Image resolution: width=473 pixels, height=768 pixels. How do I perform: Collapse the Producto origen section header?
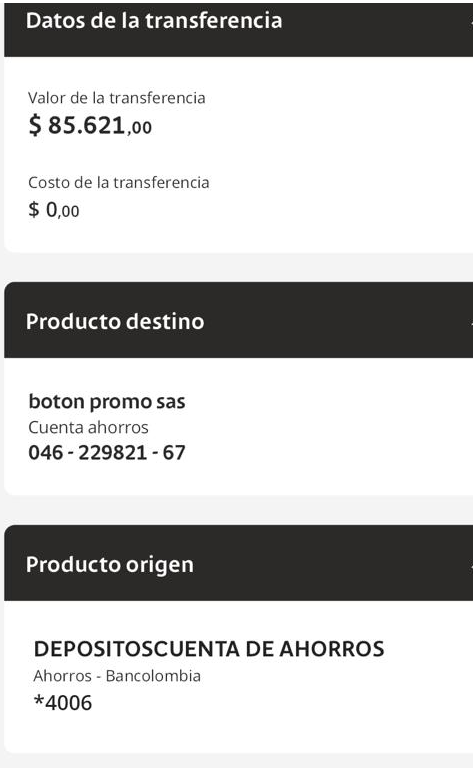tap(238, 563)
